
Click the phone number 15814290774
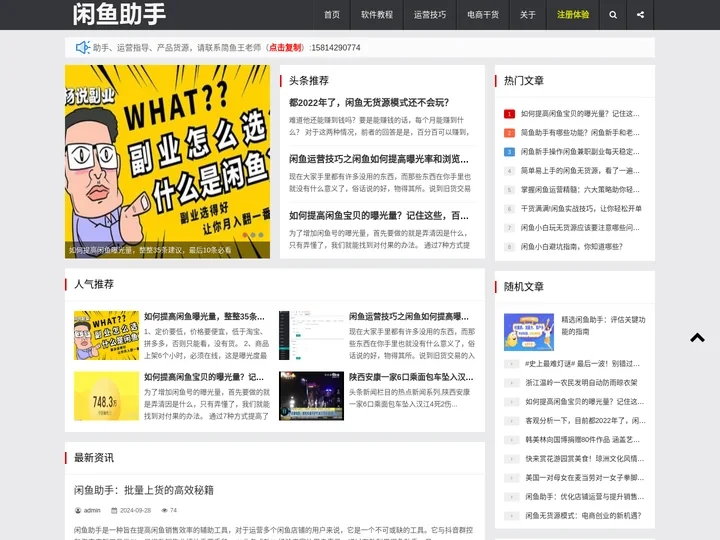click(x=336, y=47)
